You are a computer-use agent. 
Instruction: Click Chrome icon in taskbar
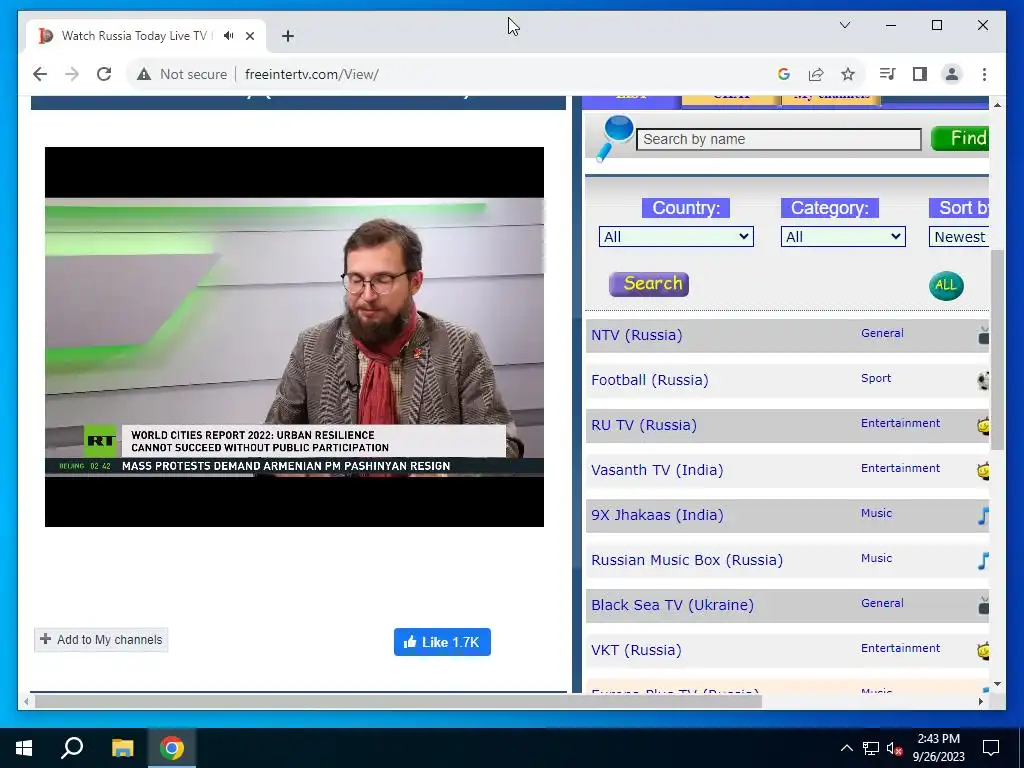(172, 748)
